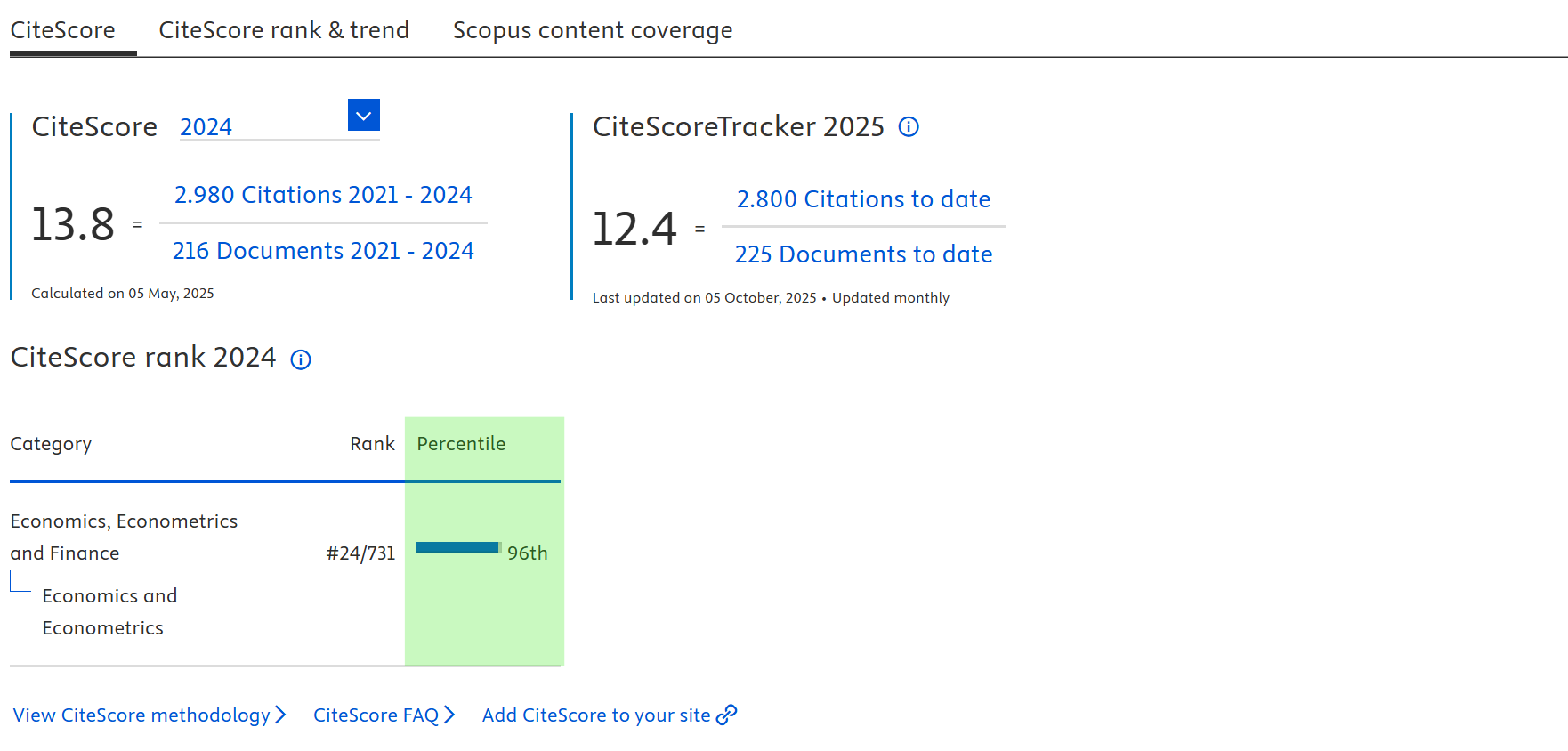Image resolution: width=1568 pixels, height=751 pixels.
Task: Select the #24/731 rank value
Action: tap(360, 553)
